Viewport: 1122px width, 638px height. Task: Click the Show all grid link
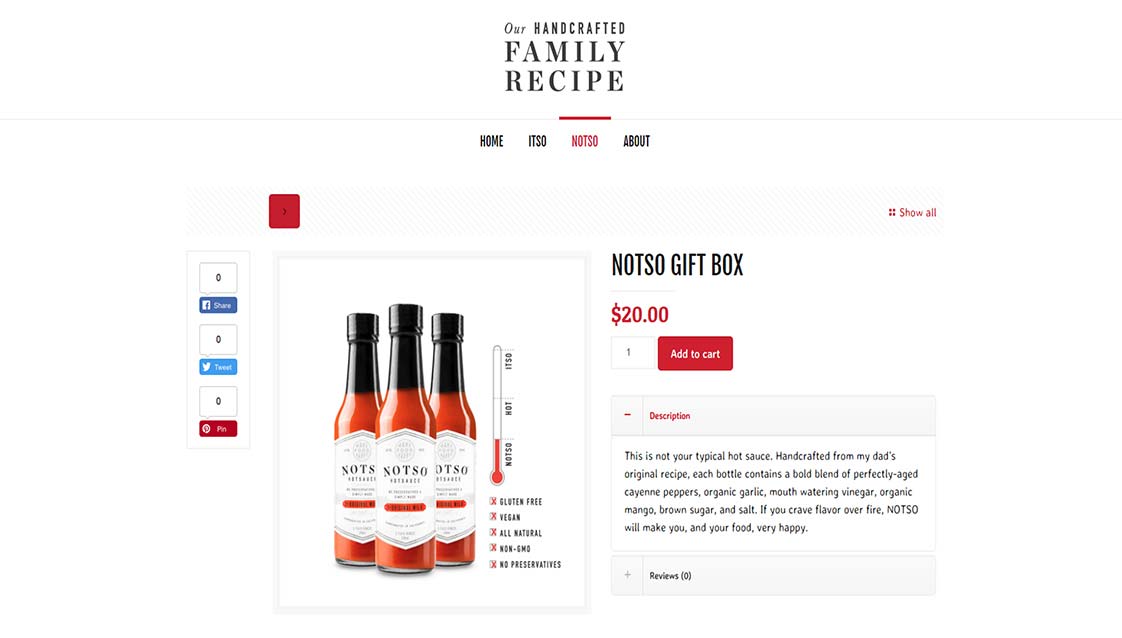[x=912, y=212]
